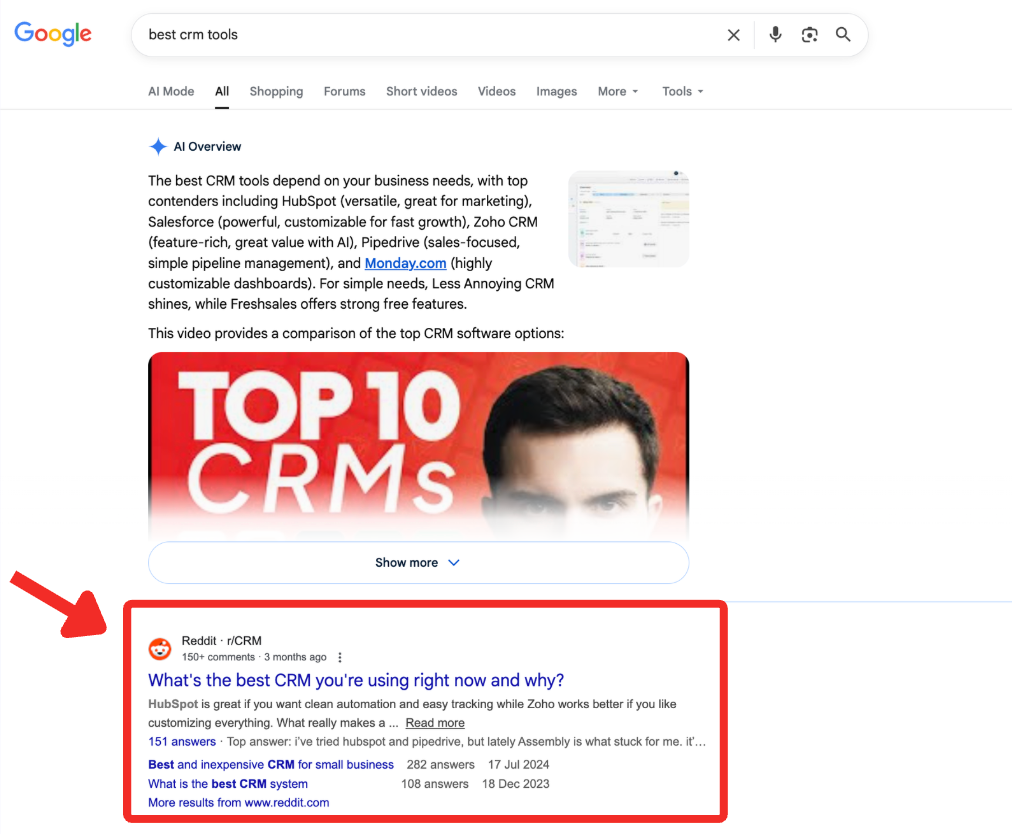Select the All results tab
This screenshot has height=834, width=1012.
coord(222,92)
